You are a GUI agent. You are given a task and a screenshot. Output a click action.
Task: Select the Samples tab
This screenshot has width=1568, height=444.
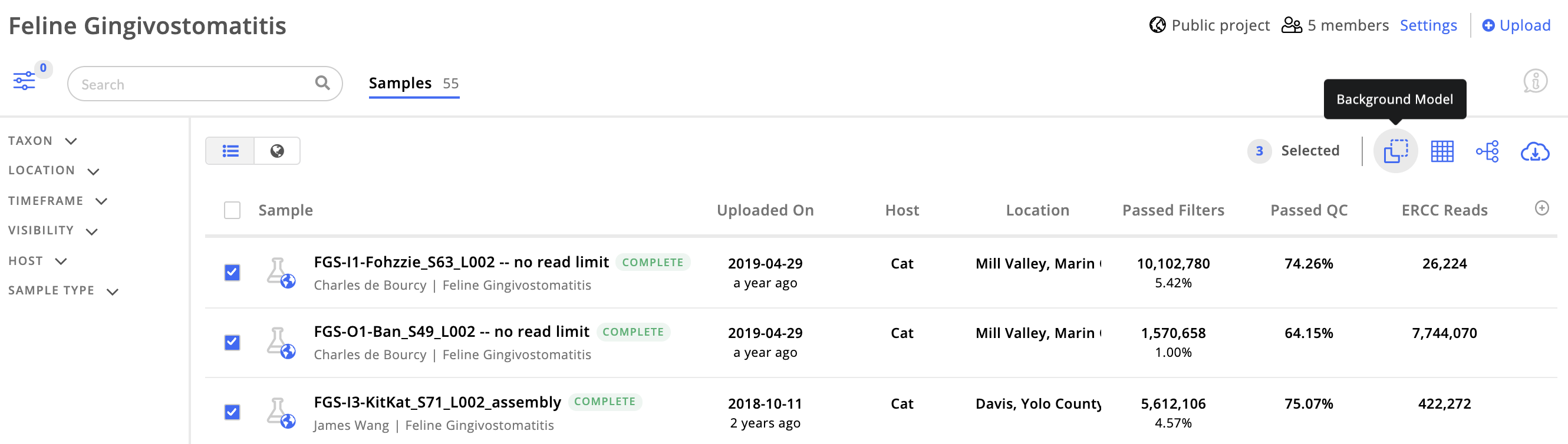(414, 84)
